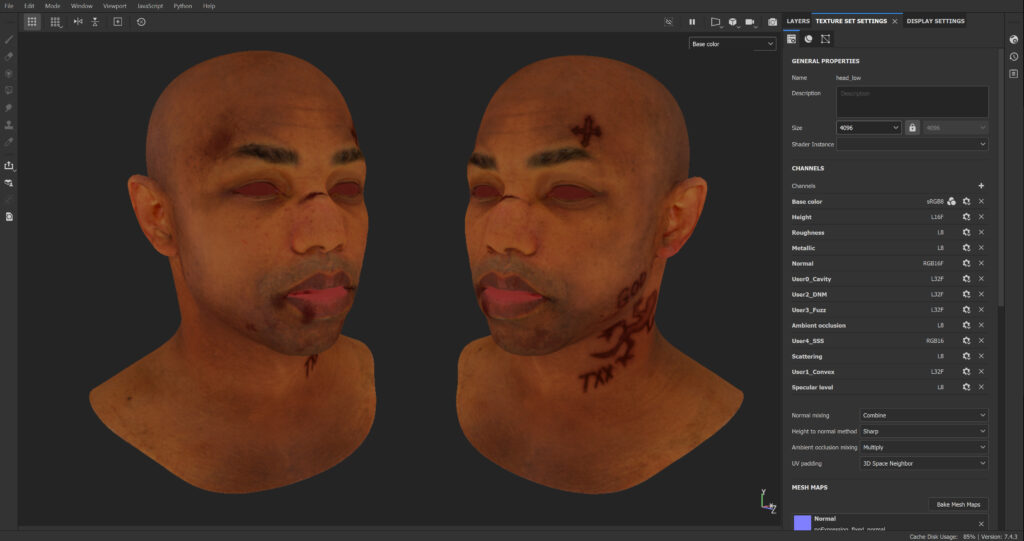The height and width of the screenshot is (541, 1024).
Task: Select the Projection tool in left toolbar
Action: (9, 74)
